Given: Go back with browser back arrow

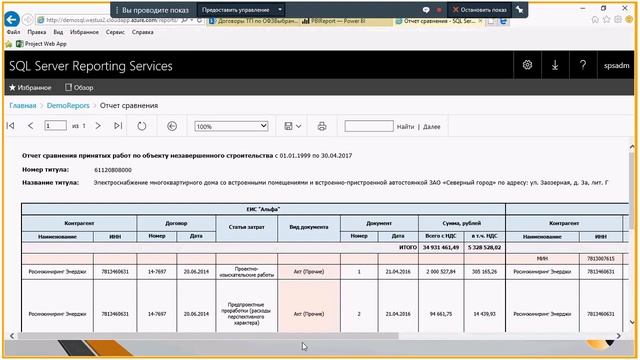Looking at the screenshot, I should pyautogui.click(x=12, y=19).
